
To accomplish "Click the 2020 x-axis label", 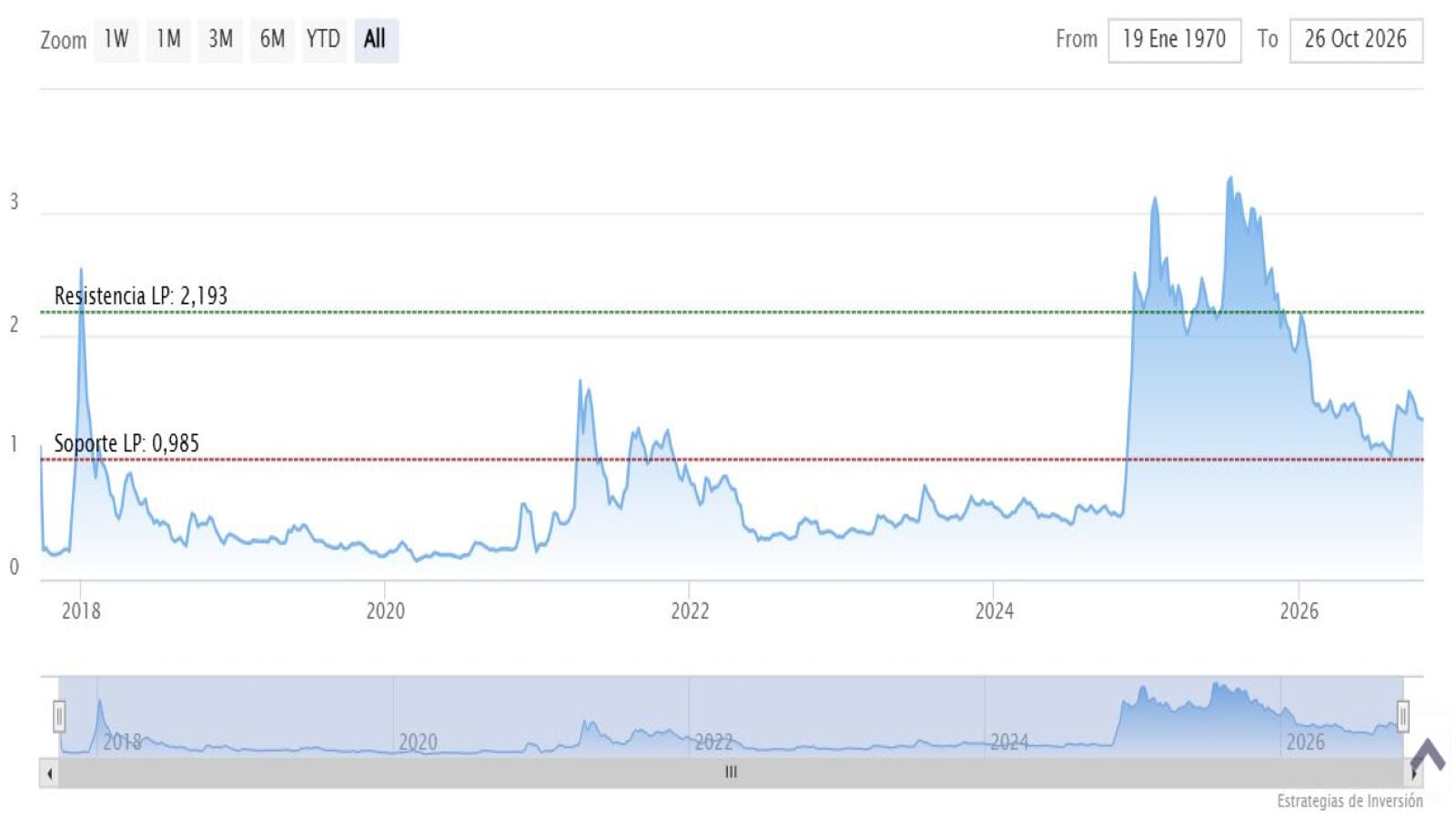I will (385, 611).
